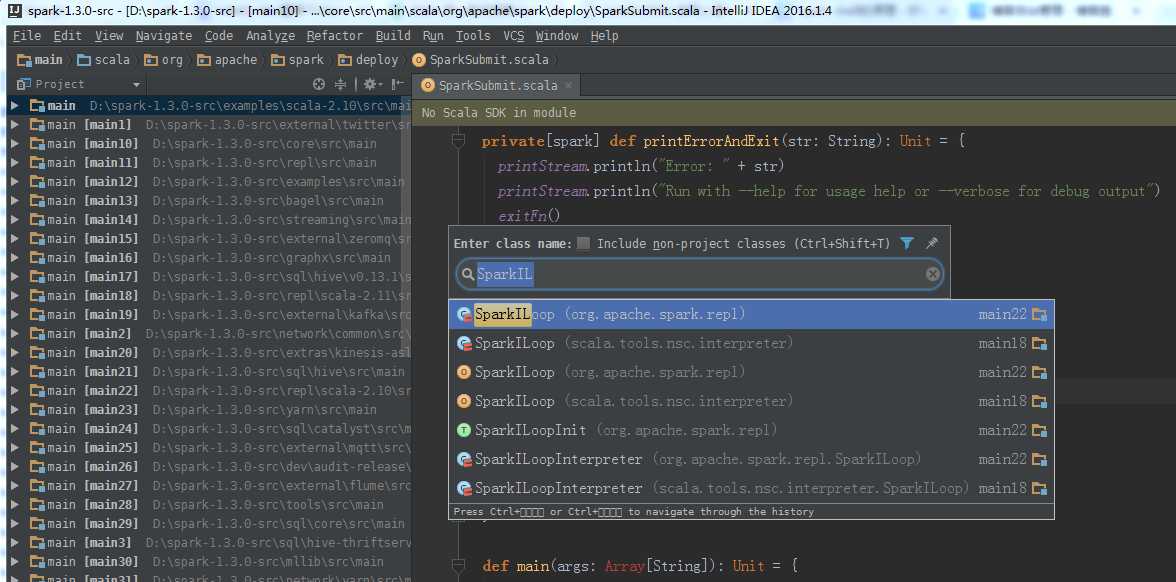Clear the SparkIL search text
The height and width of the screenshot is (582, 1176).
pyautogui.click(x=932, y=274)
